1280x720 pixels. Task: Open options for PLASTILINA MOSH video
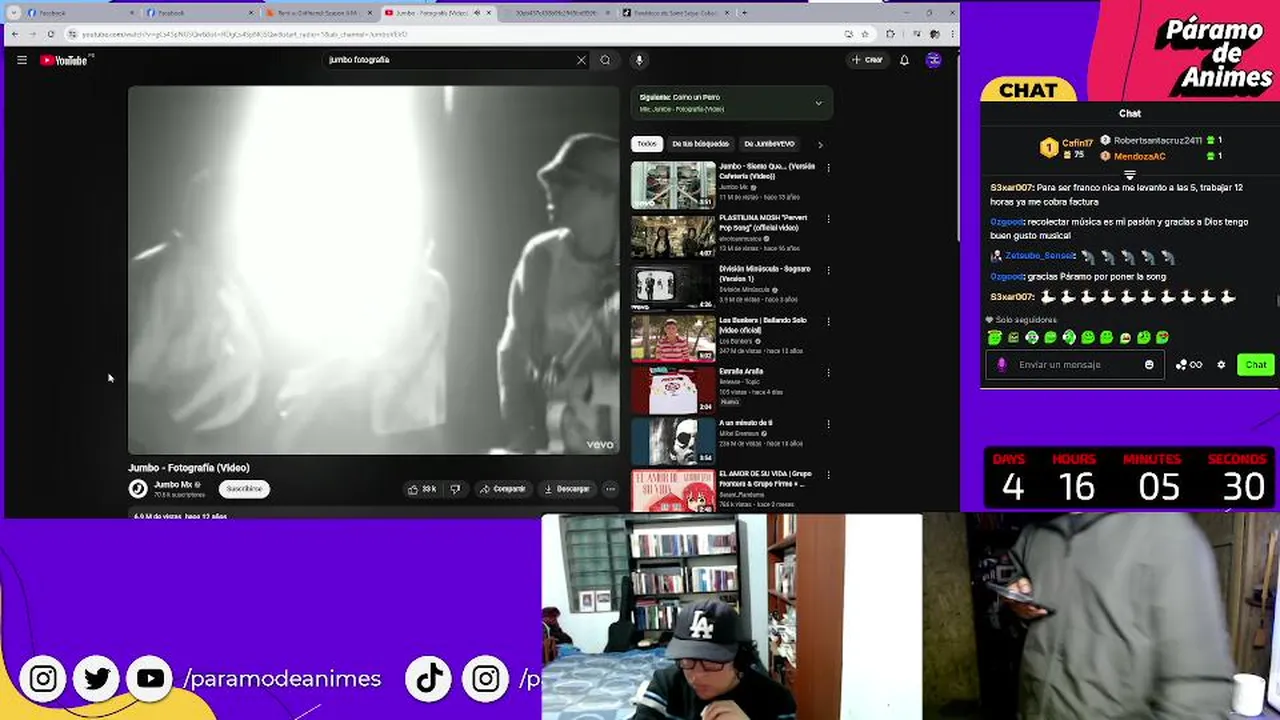click(828, 218)
